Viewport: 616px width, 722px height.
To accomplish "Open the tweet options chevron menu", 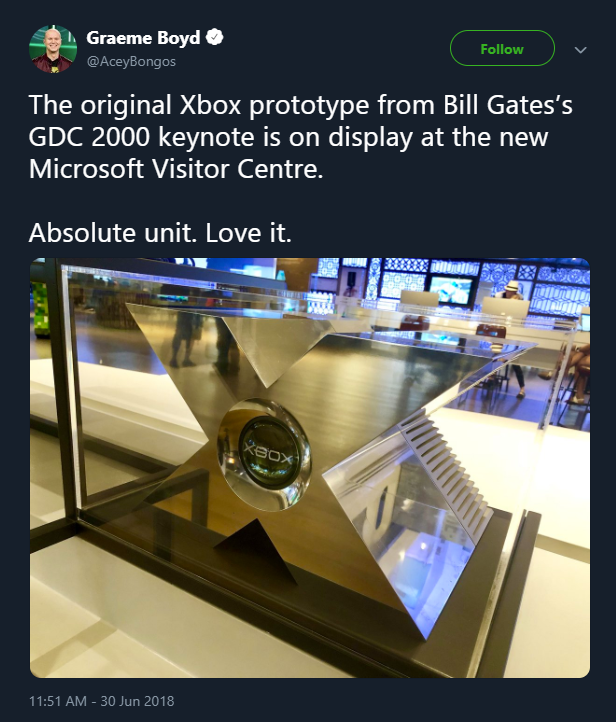I will 581,50.
